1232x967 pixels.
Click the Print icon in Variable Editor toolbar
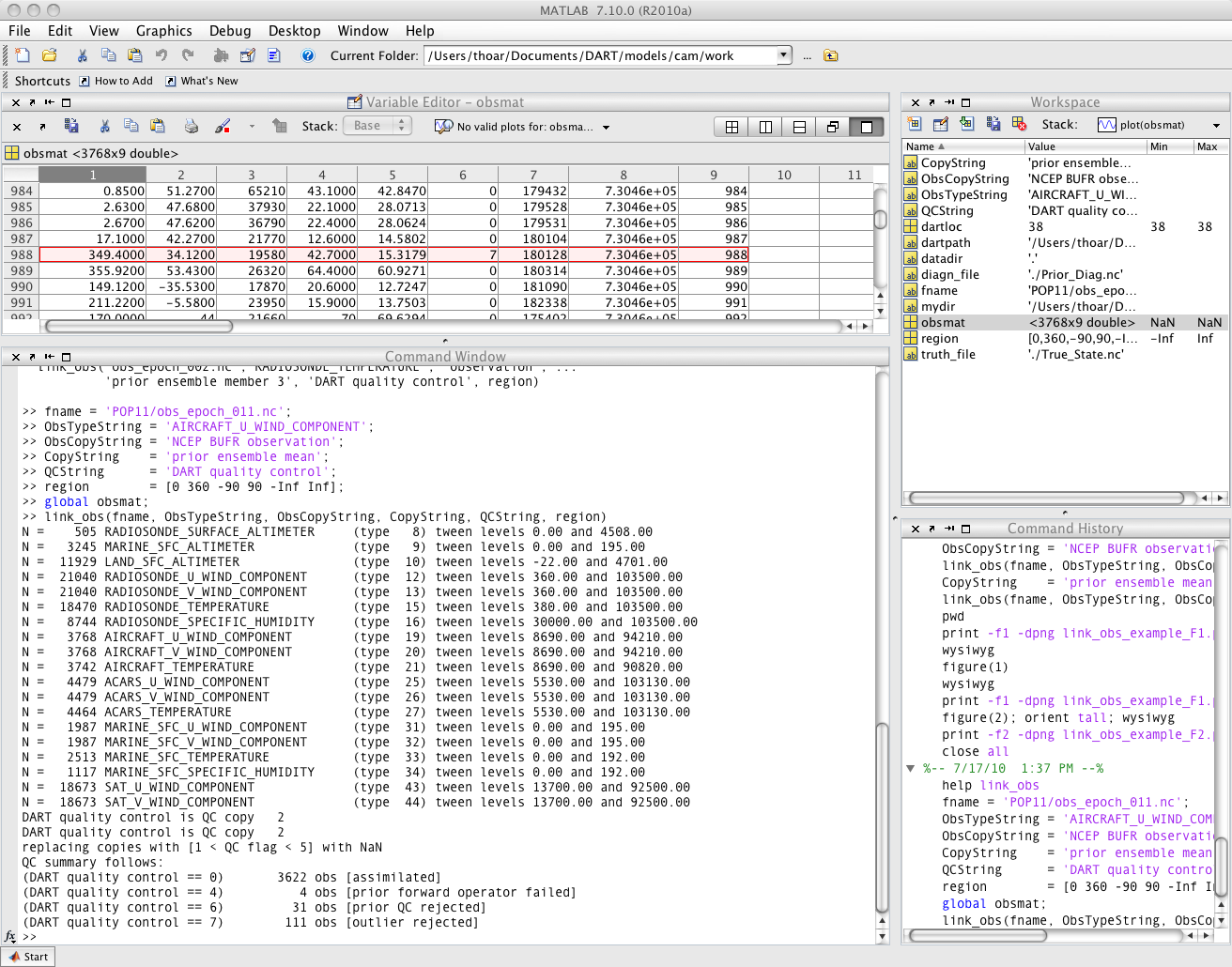pos(191,126)
